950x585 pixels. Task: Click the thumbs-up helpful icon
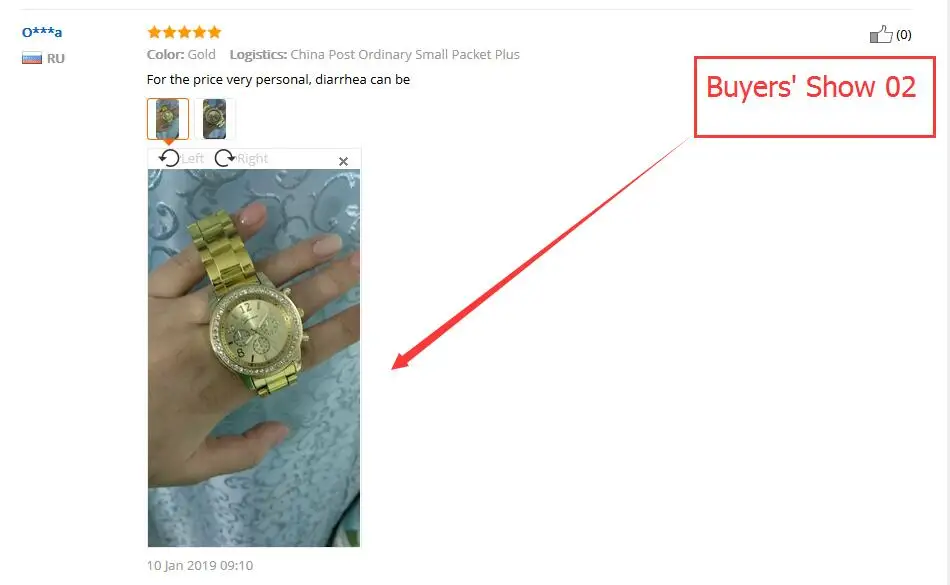click(x=881, y=35)
